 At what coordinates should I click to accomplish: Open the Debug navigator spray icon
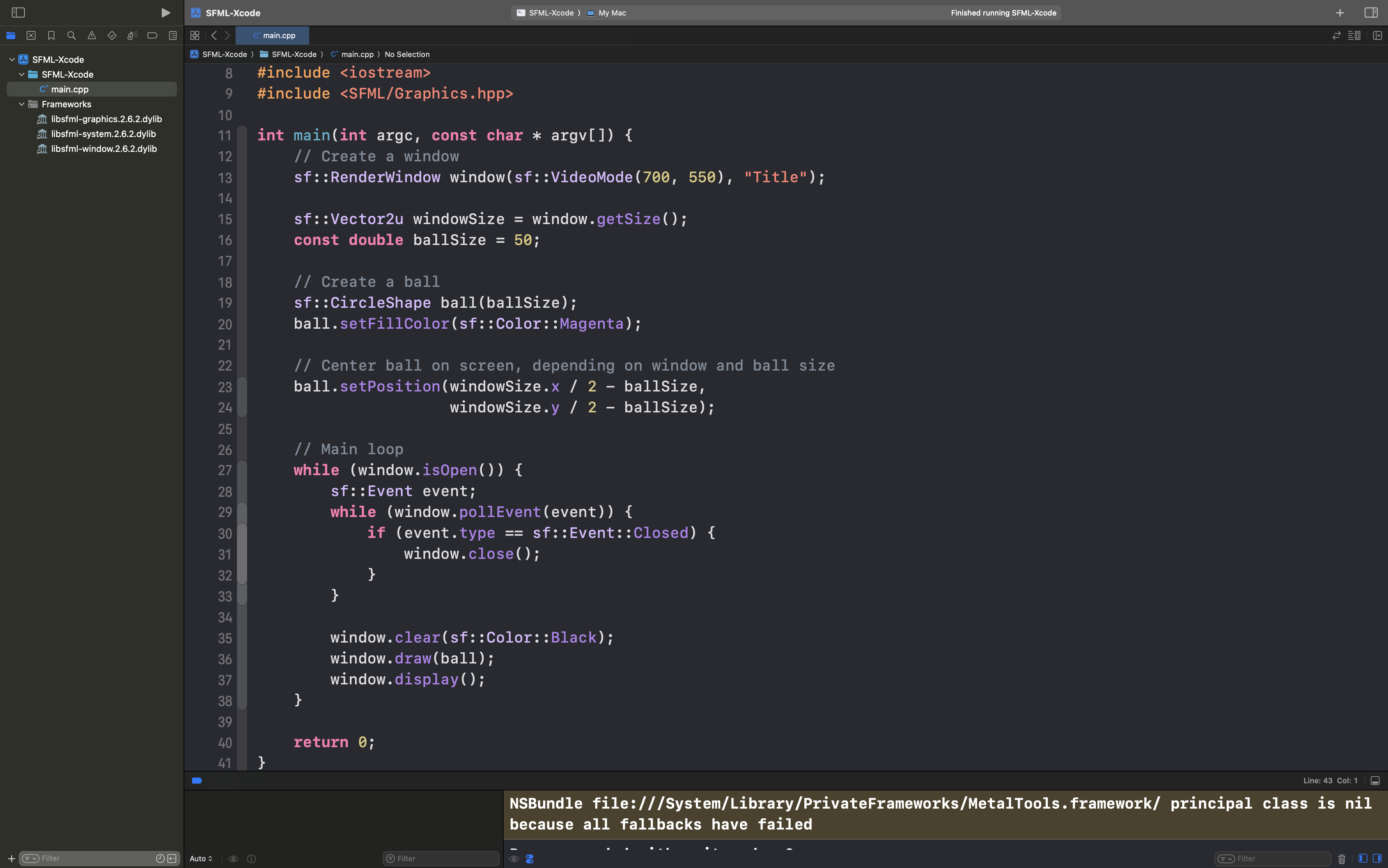point(132,35)
